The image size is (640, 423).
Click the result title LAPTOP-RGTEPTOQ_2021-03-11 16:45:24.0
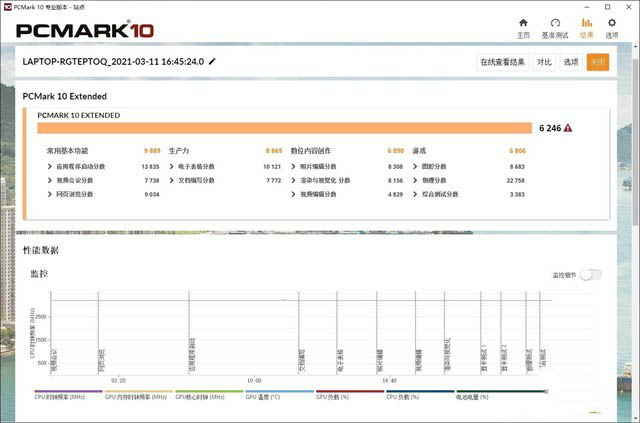(113, 62)
